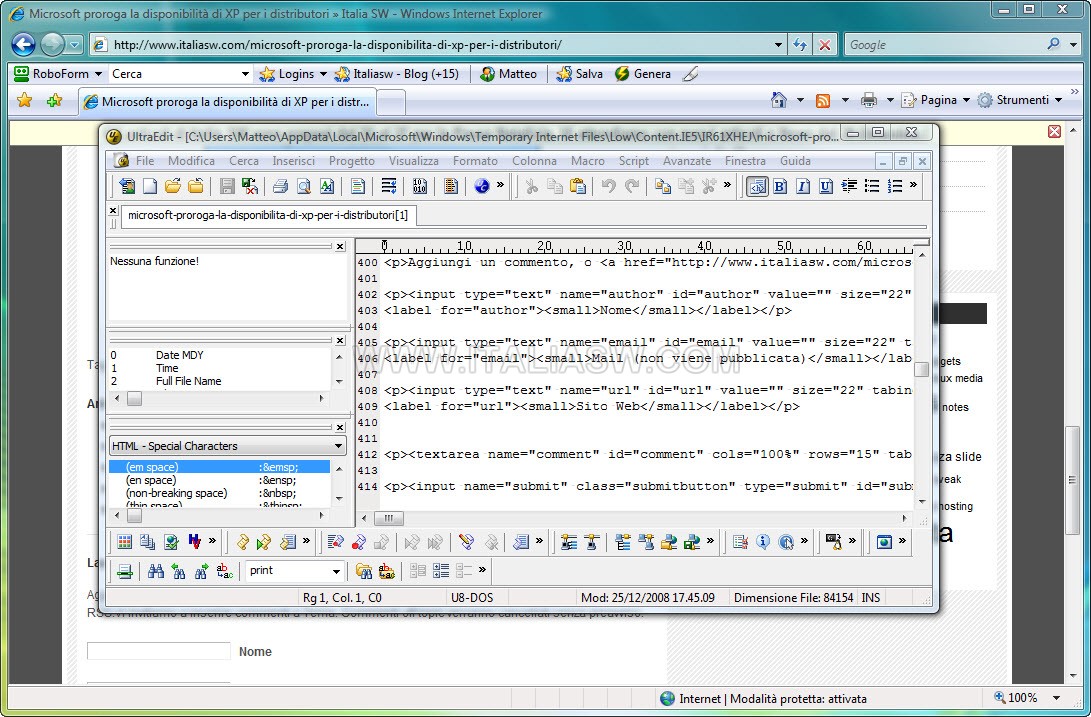Expand more buttons chevron after globe icon
This screenshot has height=717, width=1091.
pos(500,185)
